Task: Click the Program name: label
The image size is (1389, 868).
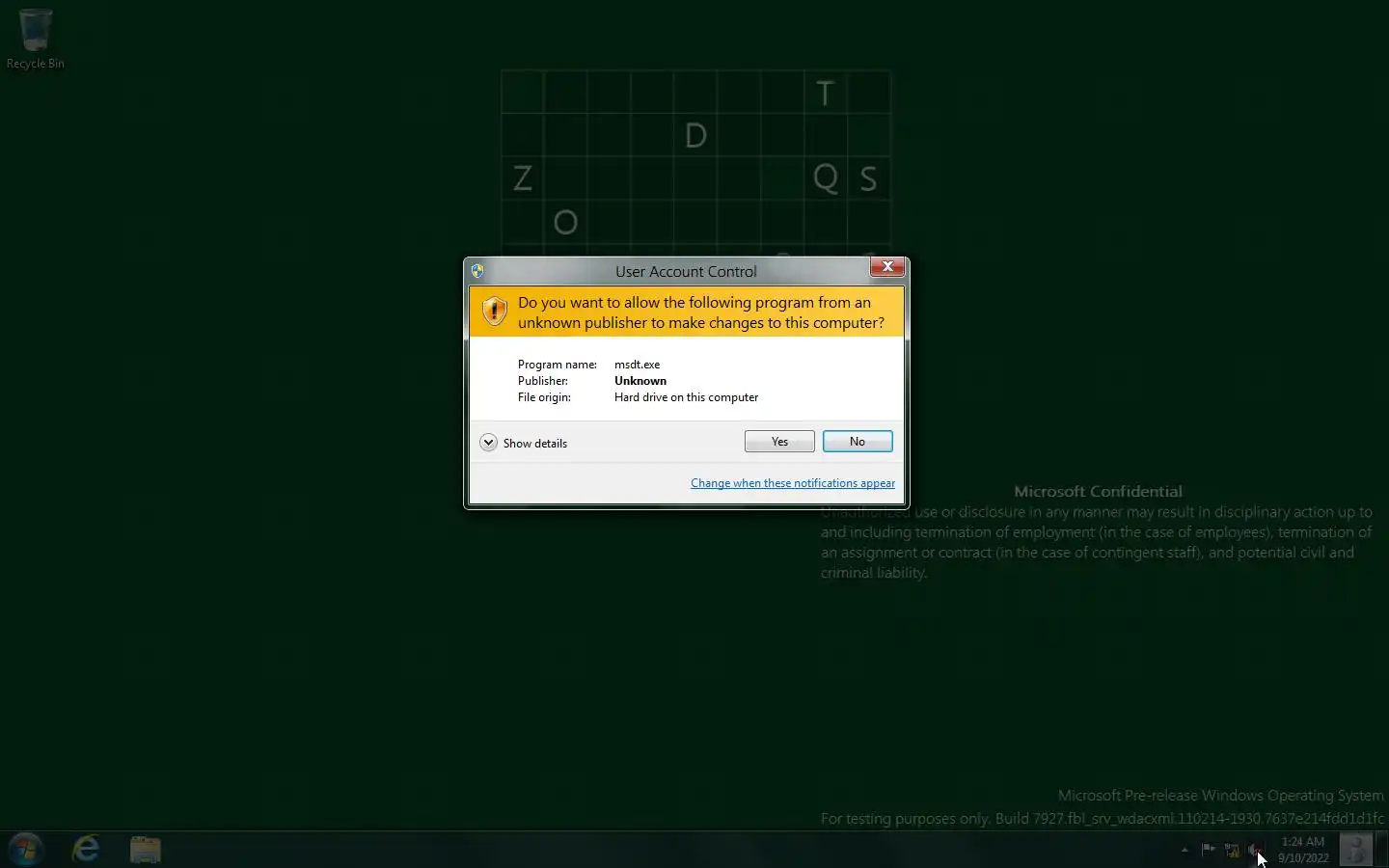Action: (x=558, y=365)
